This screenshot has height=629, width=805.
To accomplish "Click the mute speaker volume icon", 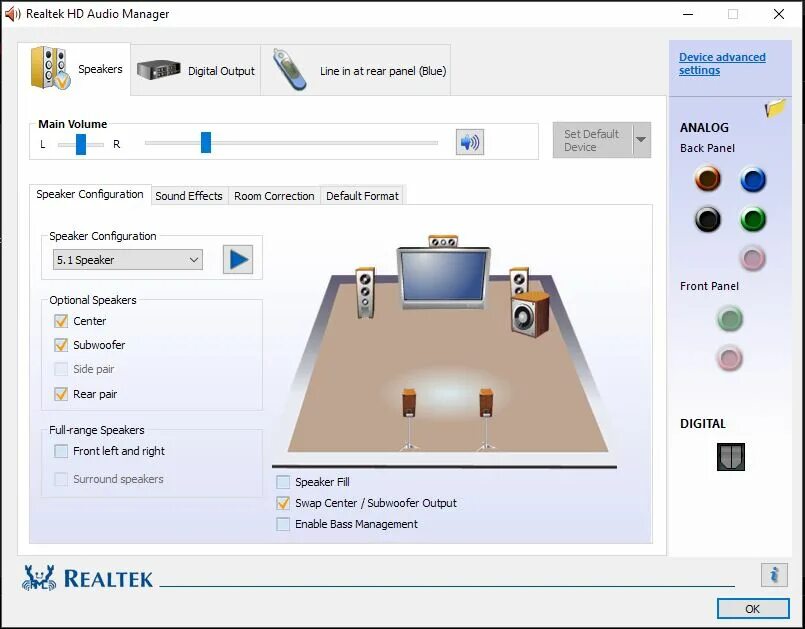I will [470, 142].
